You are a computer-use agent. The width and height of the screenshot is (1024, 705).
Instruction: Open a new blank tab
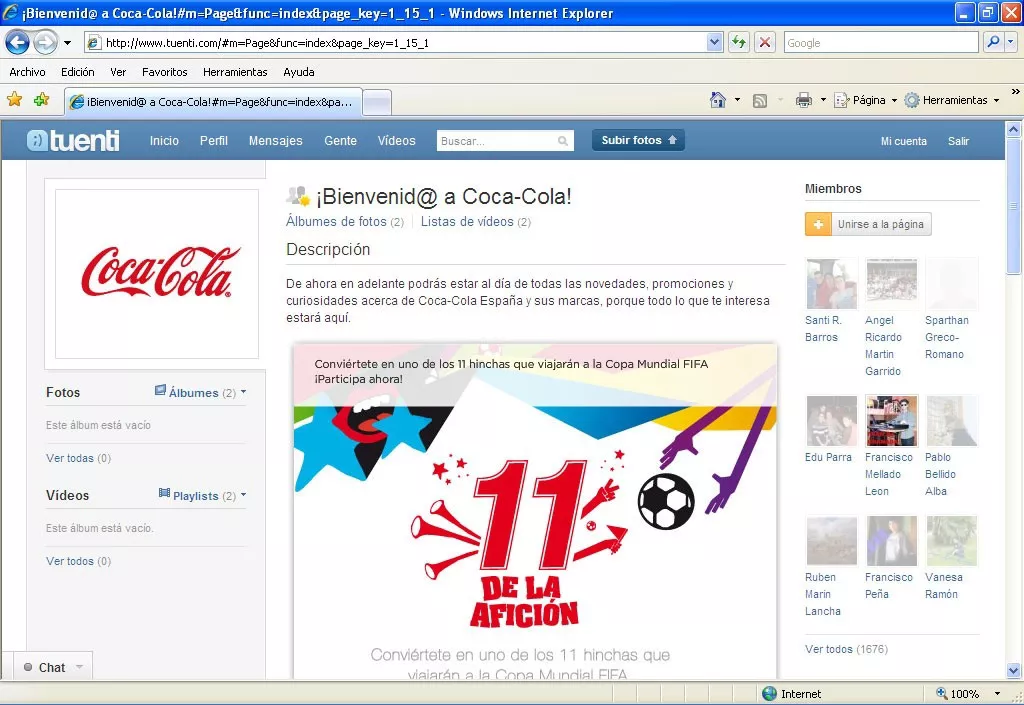click(377, 102)
